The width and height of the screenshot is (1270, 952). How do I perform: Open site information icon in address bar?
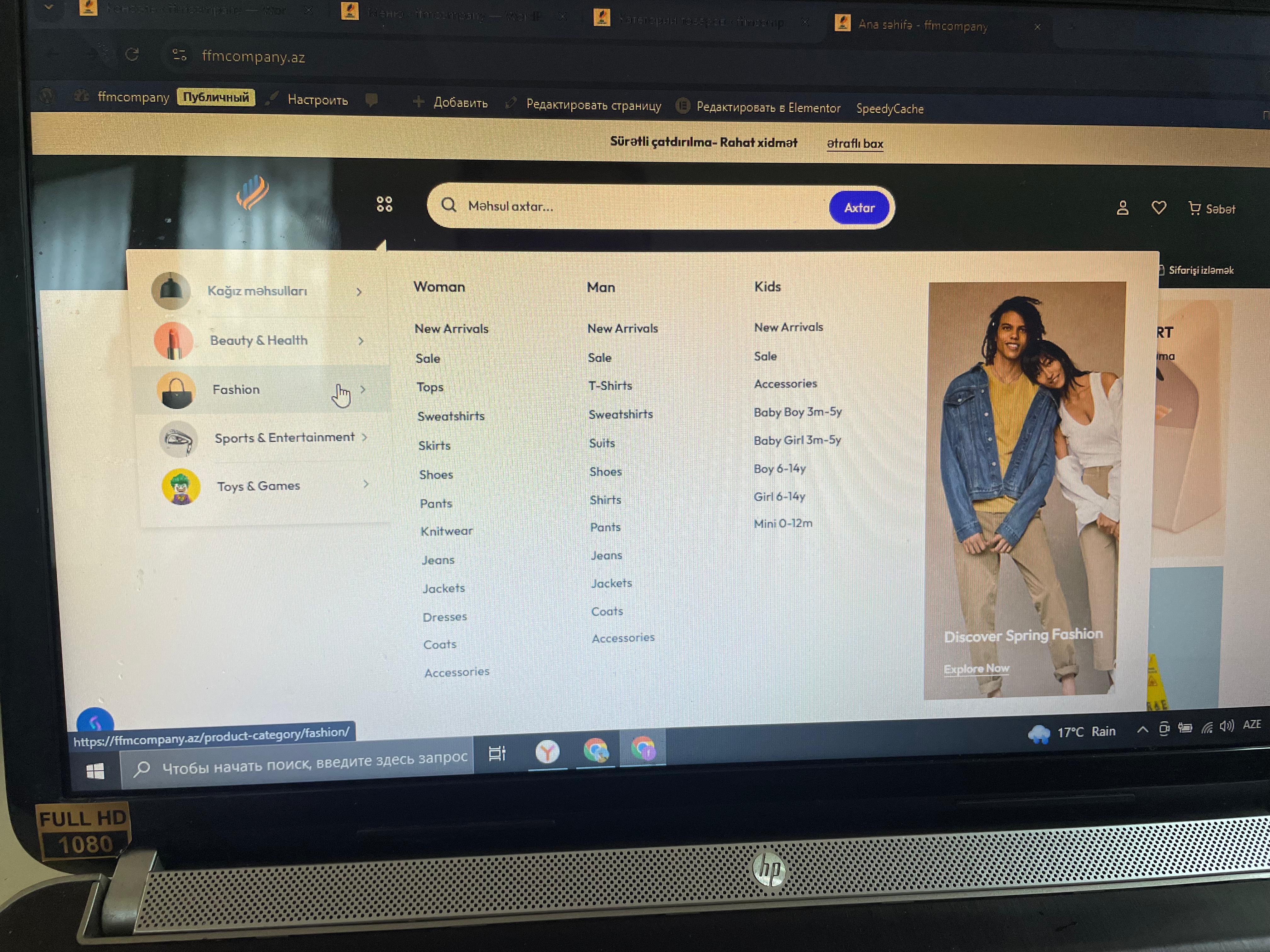(x=179, y=55)
